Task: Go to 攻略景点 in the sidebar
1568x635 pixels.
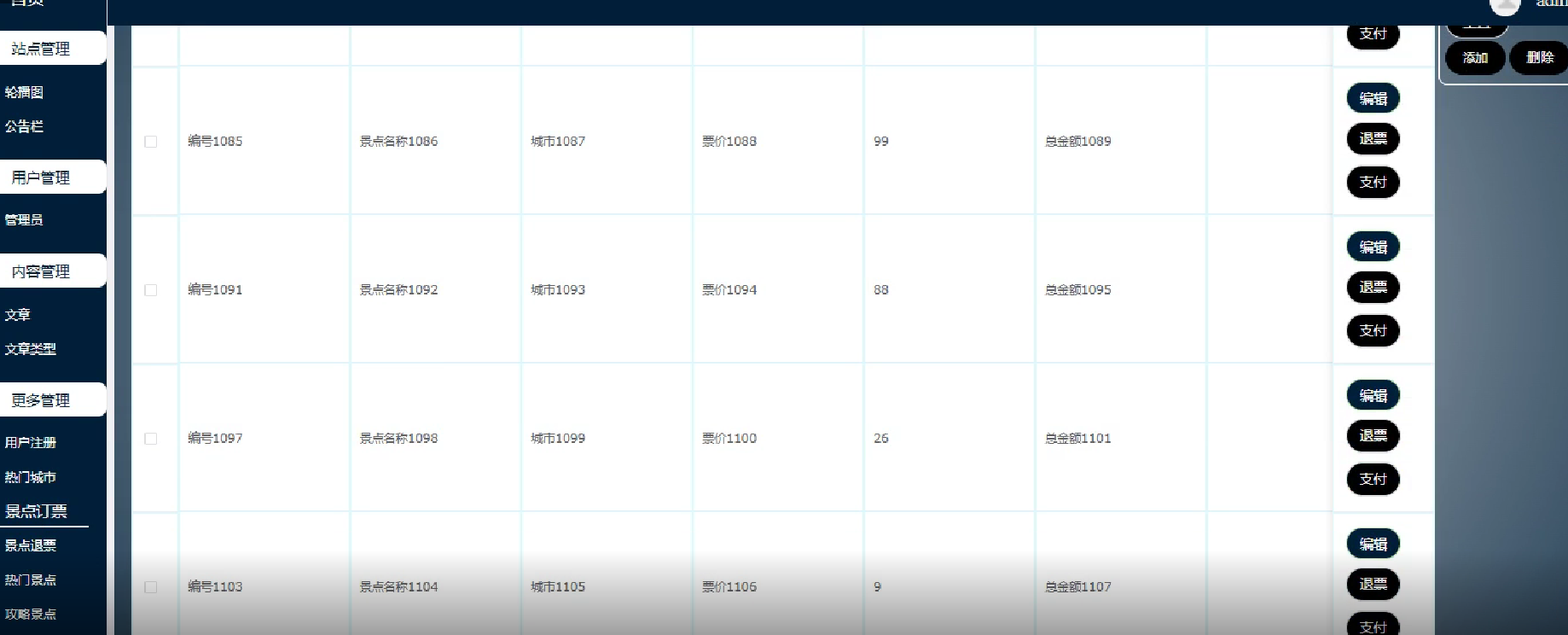Action: [30, 614]
